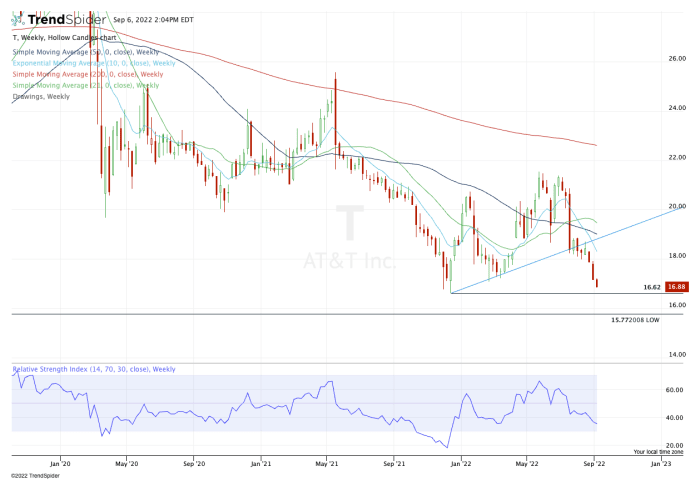Select the Simple Moving Average 21 legend
This screenshot has height=481, width=700.
(x=86, y=85)
